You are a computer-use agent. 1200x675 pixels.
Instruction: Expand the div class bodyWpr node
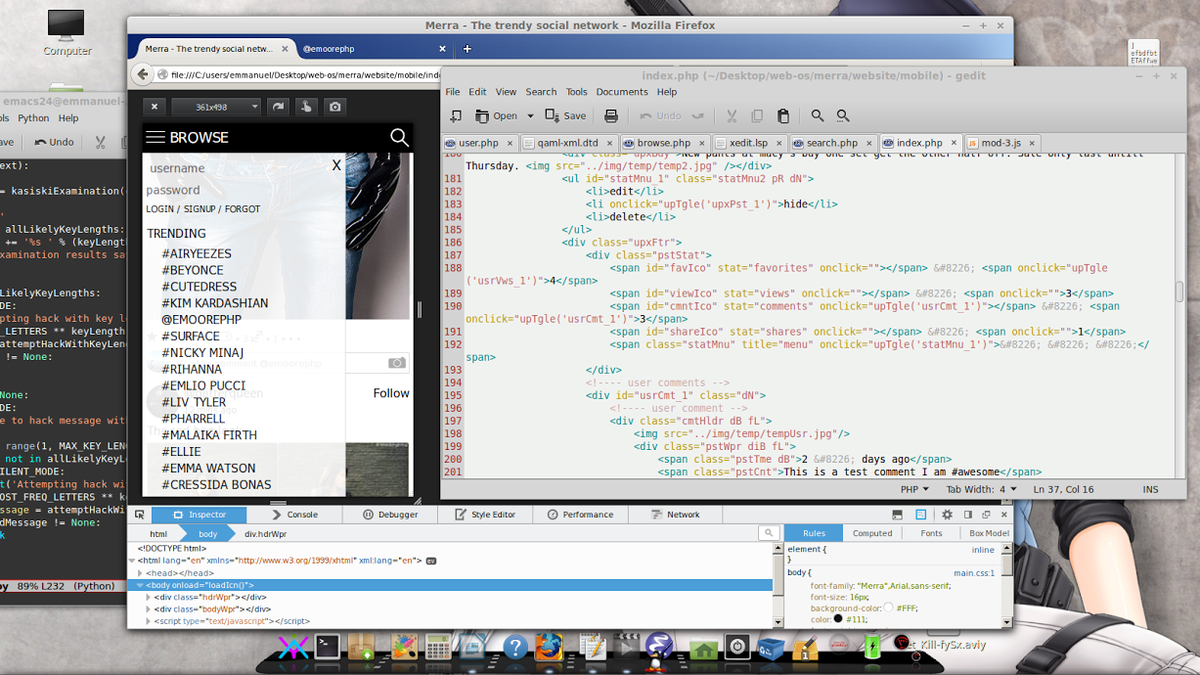(x=149, y=609)
